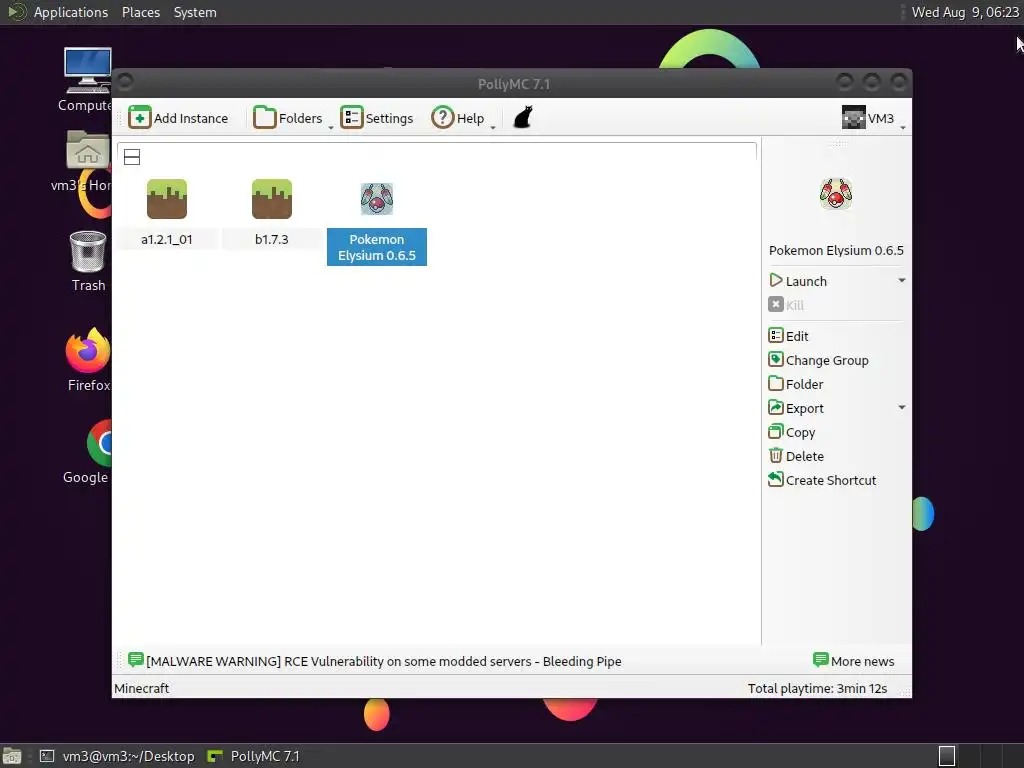This screenshot has height=768, width=1024.
Task: Click the PollyMC window menu button at title left
Action: (125, 82)
